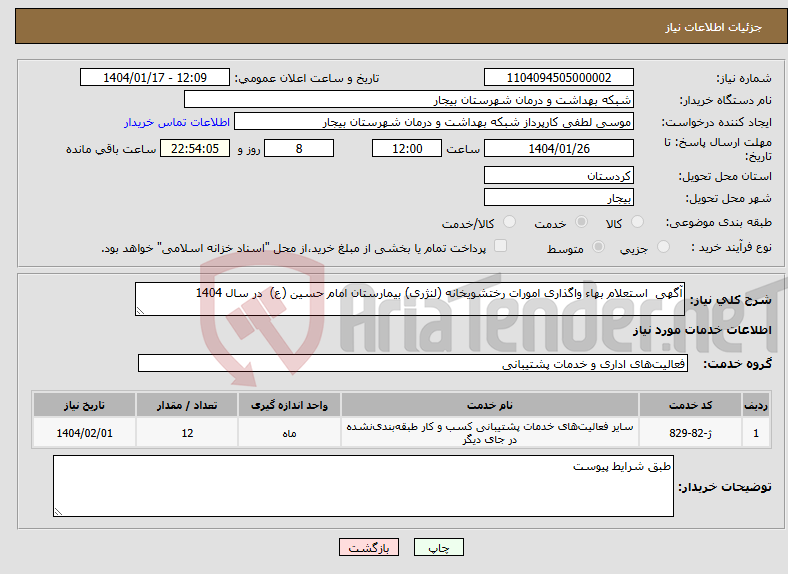The width and height of the screenshot is (788, 574).
Task: Select the متوسط purchase type radio
Action: [598, 246]
